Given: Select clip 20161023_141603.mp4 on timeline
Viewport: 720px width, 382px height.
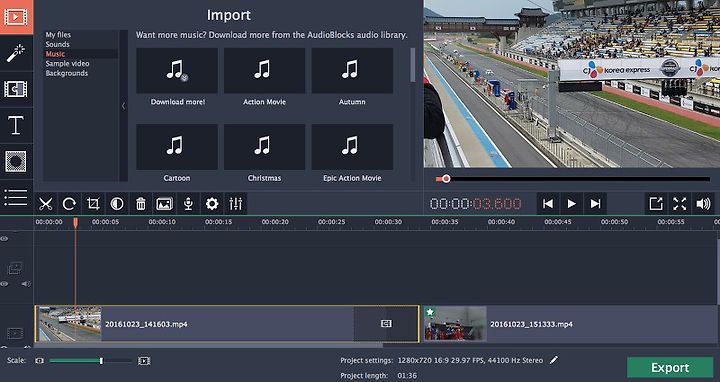Looking at the screenshot, I should pos(227,324).
